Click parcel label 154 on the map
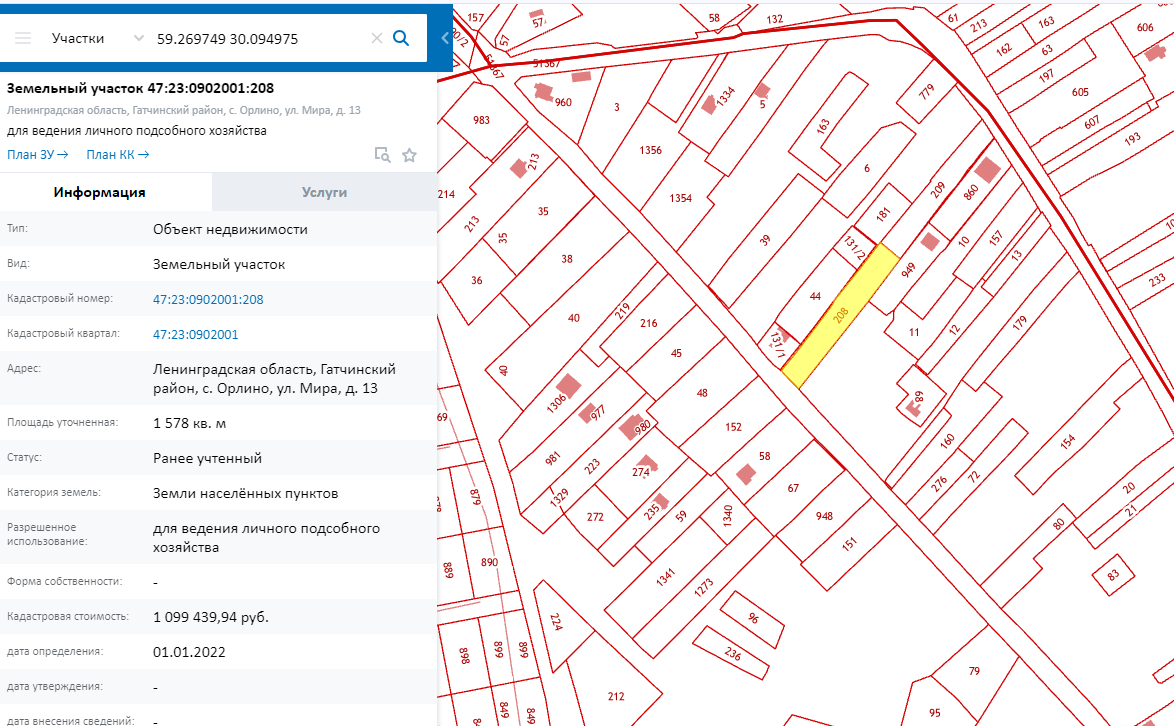This screenshot has width=1174, height=726. click(x=1067, y=441)
